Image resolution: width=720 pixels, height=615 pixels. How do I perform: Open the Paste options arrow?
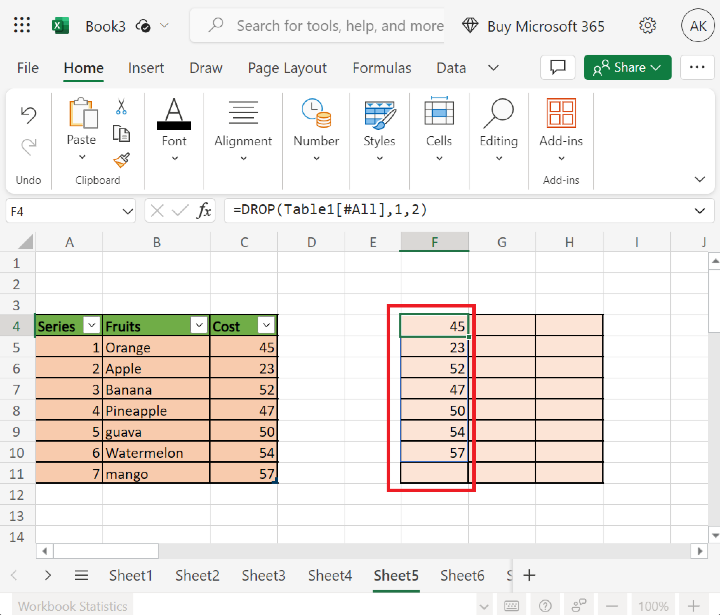pos(82,157)
